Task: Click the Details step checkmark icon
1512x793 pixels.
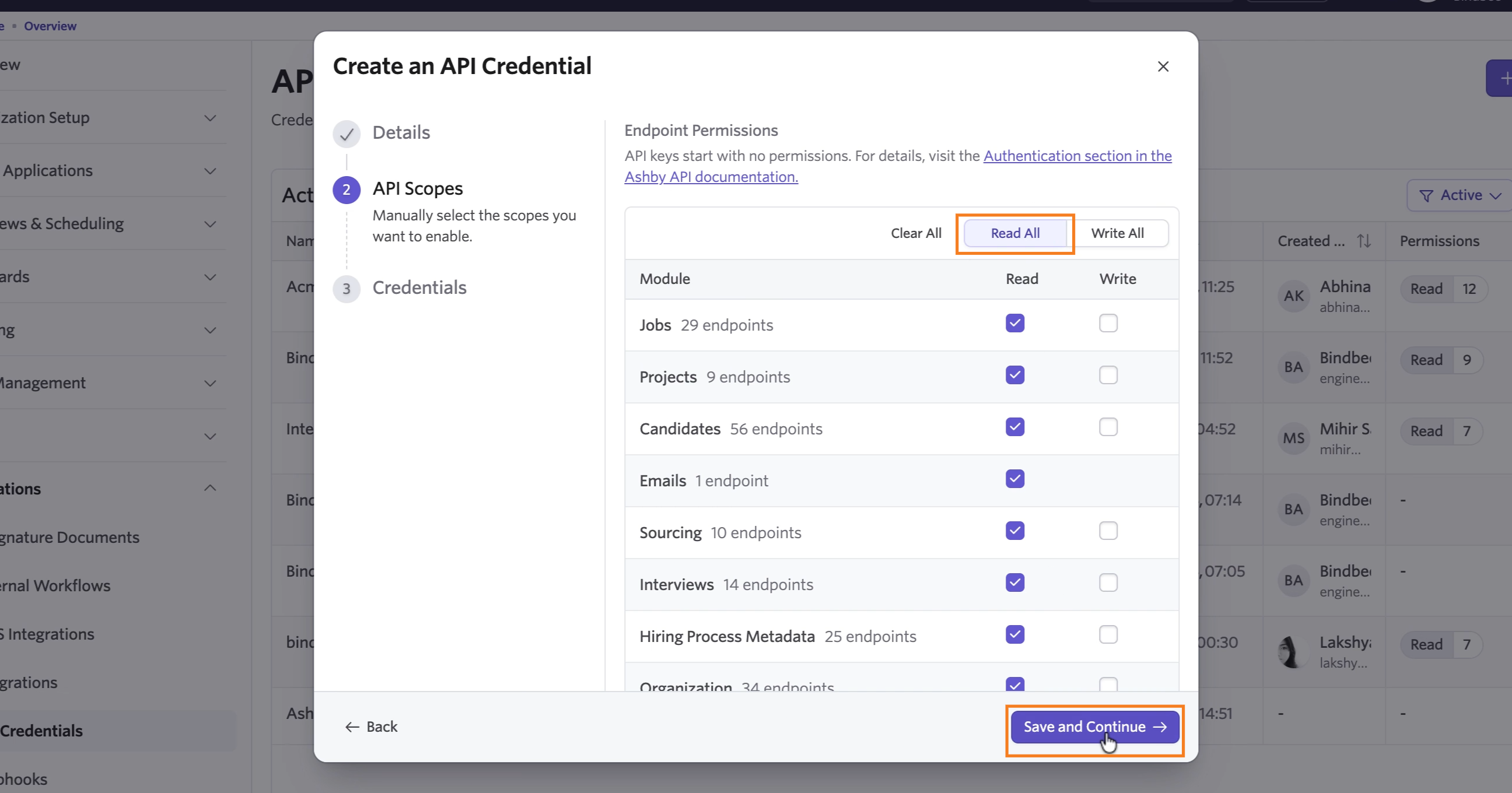Action: coord(346,134)
